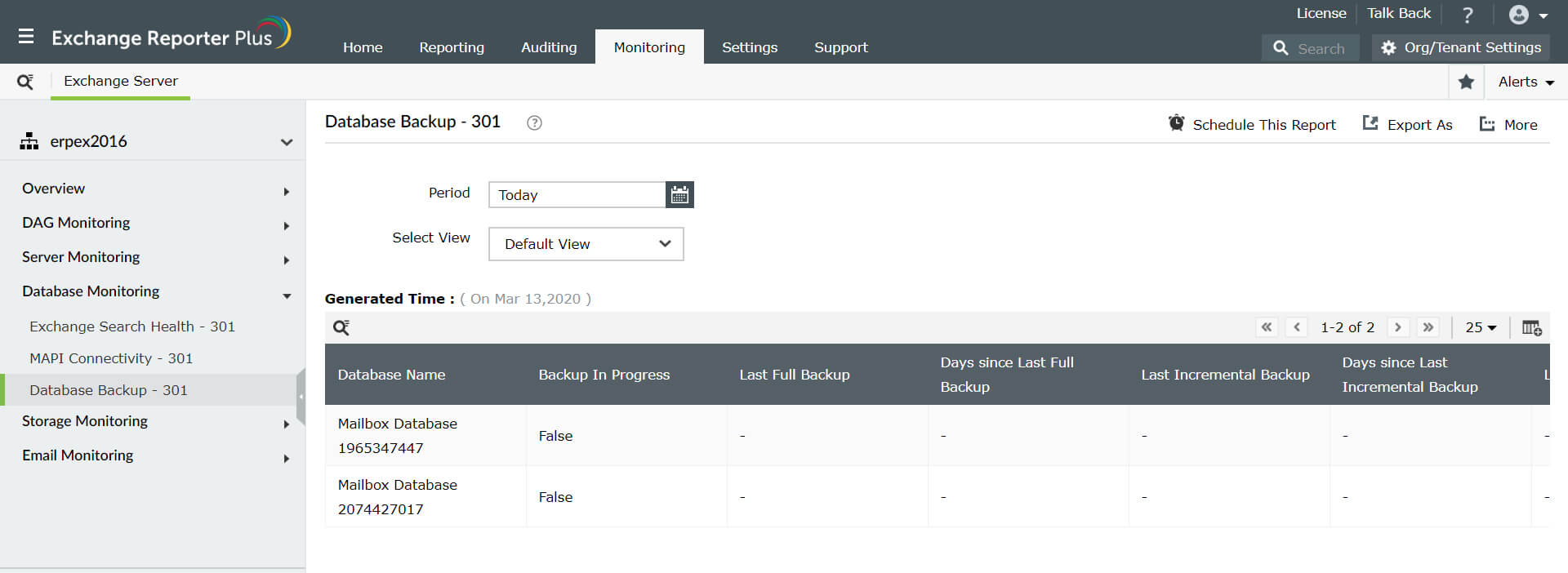This screenshot has width=1568, height=573.
Task: Open the add/remove columns icon
Action: click(1531, 328)
